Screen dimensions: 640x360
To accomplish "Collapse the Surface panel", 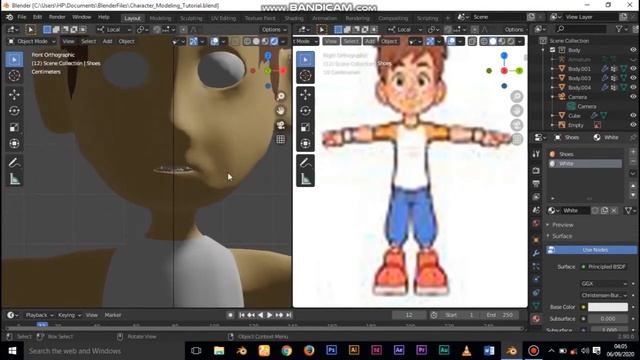I will (x=562, y=236).
